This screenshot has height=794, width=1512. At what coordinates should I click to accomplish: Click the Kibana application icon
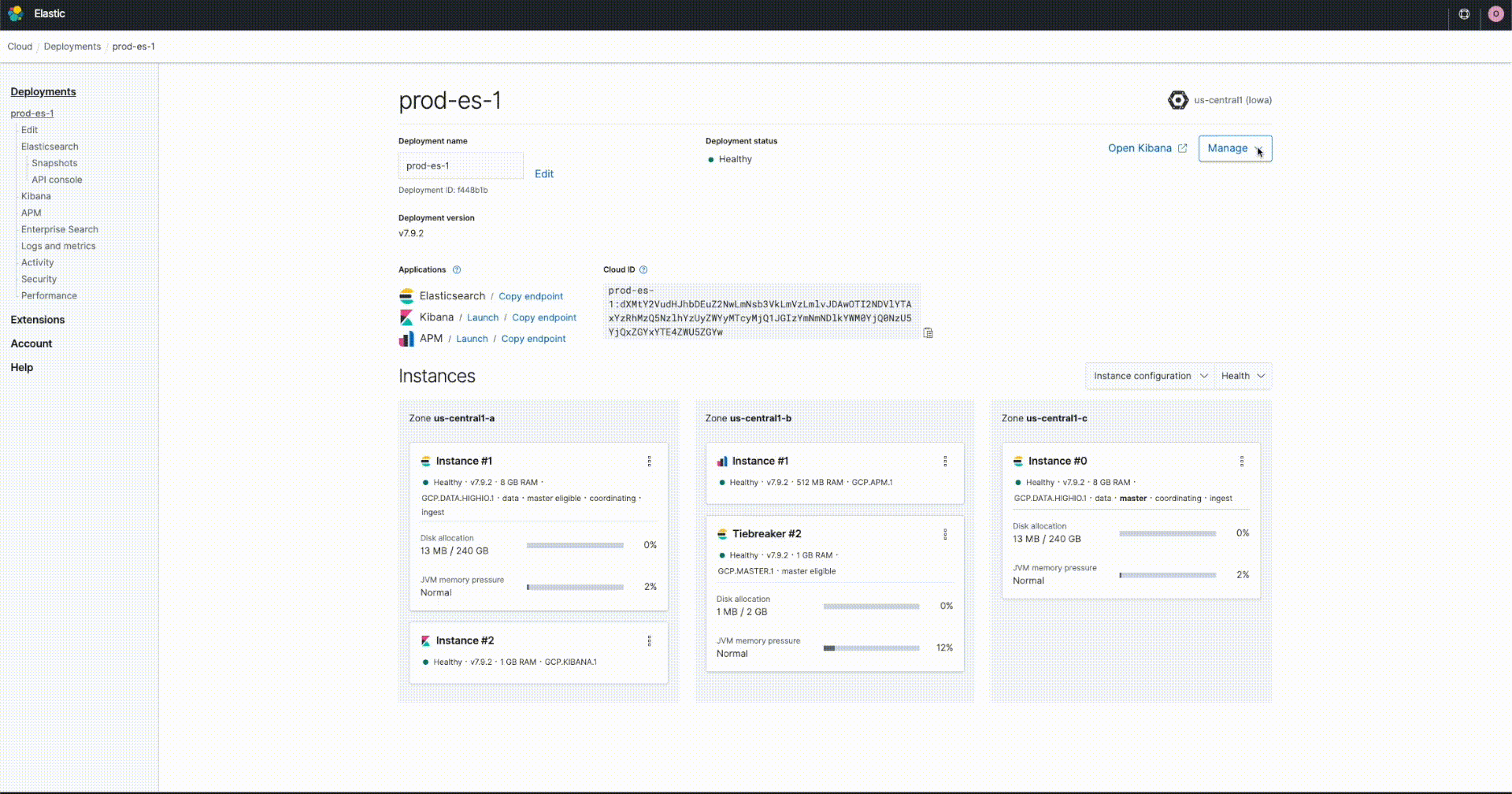click(406, 317)
